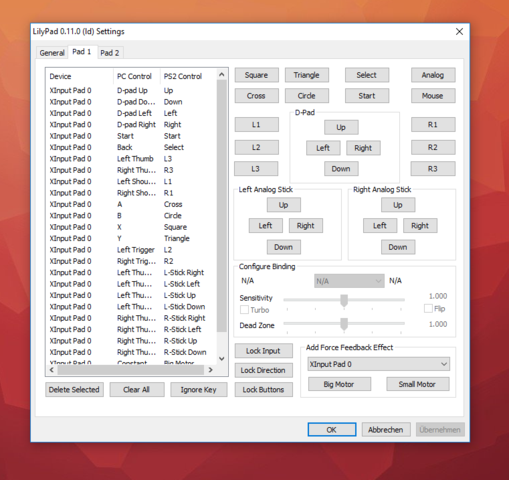The image size is (509, 480).
Task: Cancel with the Abbrechen button
Action: click(x=386, y=430)
